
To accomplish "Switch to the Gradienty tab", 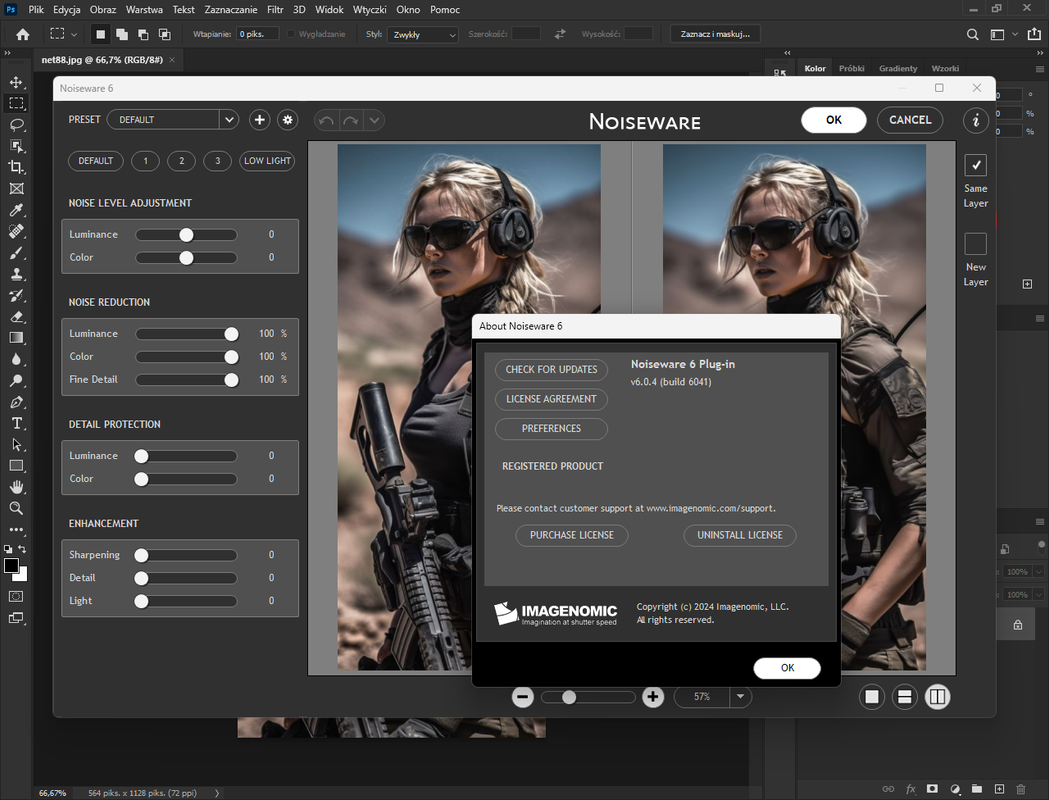I will tap(898, 68).
